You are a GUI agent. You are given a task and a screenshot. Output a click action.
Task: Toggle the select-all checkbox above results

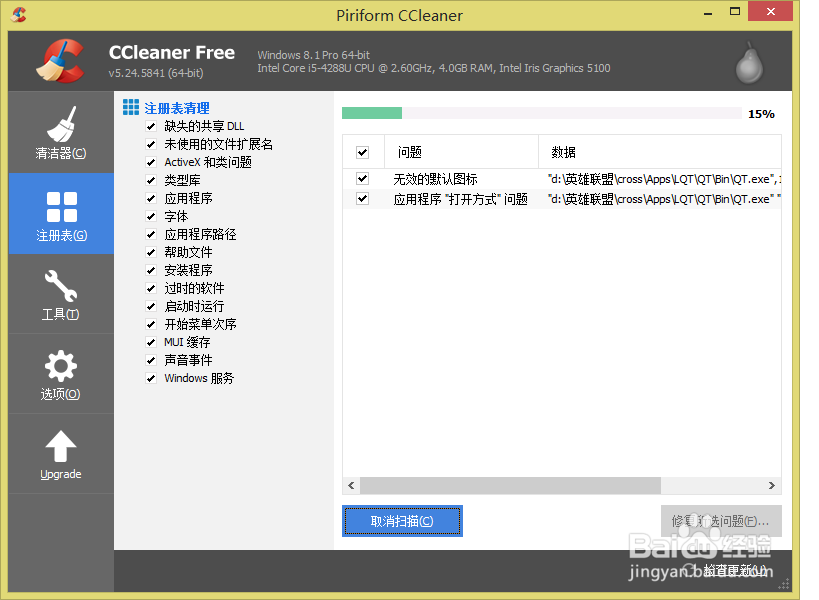(363, 151)
